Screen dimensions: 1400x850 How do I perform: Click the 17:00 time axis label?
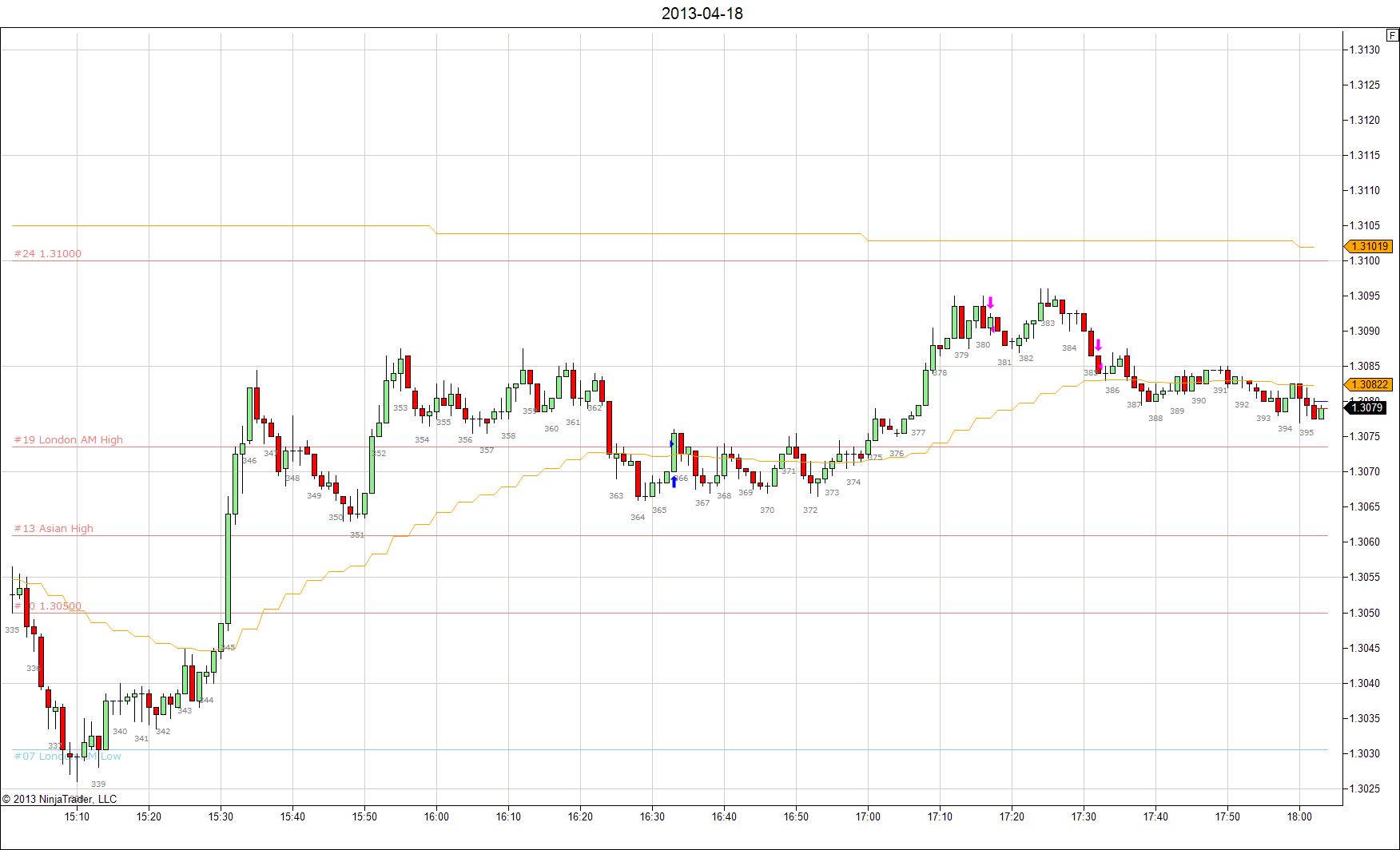pos(868,816)
